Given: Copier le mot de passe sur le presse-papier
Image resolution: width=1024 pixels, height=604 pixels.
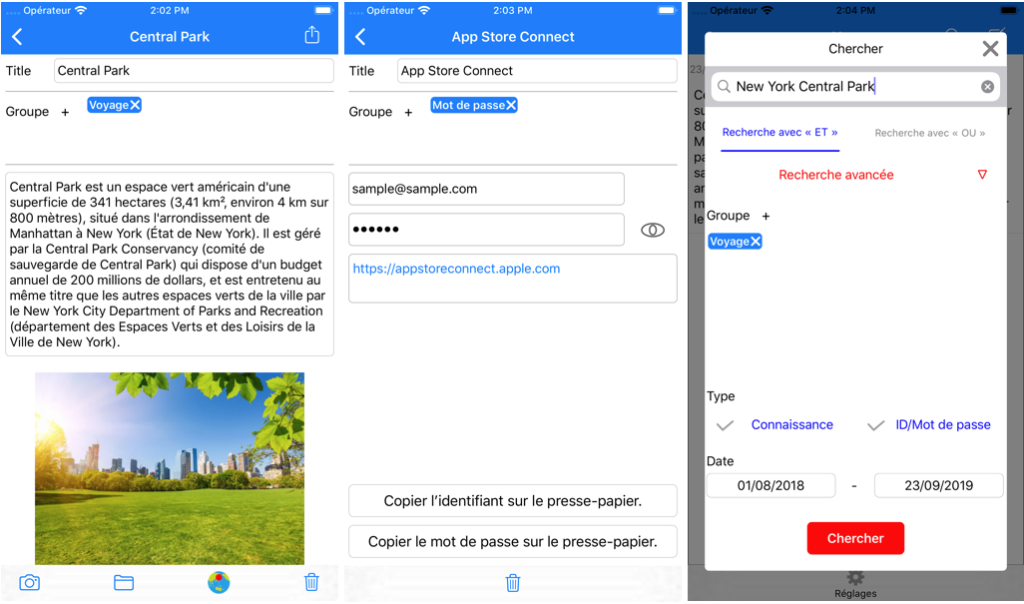Looking at the screenshot, I should pyautogui.click(x=512, y=542).
